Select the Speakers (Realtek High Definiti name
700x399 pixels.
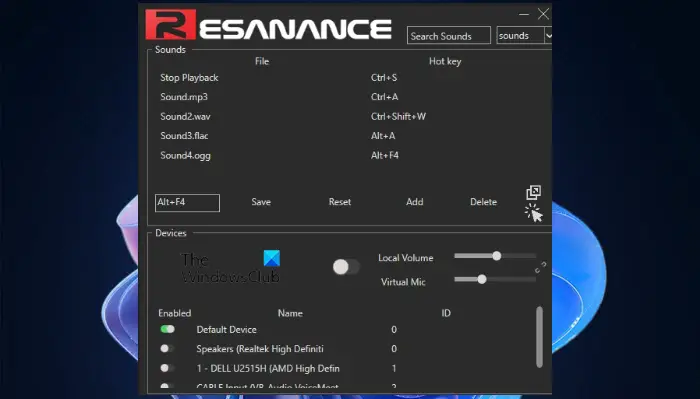tap(260, 349)
